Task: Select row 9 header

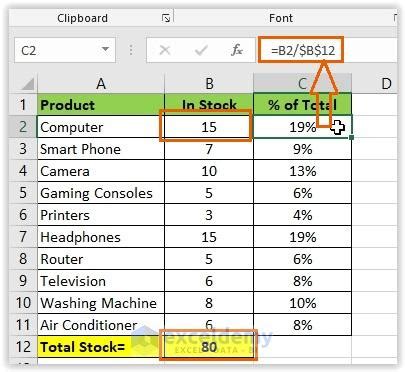Action: (x=23, y=281)
